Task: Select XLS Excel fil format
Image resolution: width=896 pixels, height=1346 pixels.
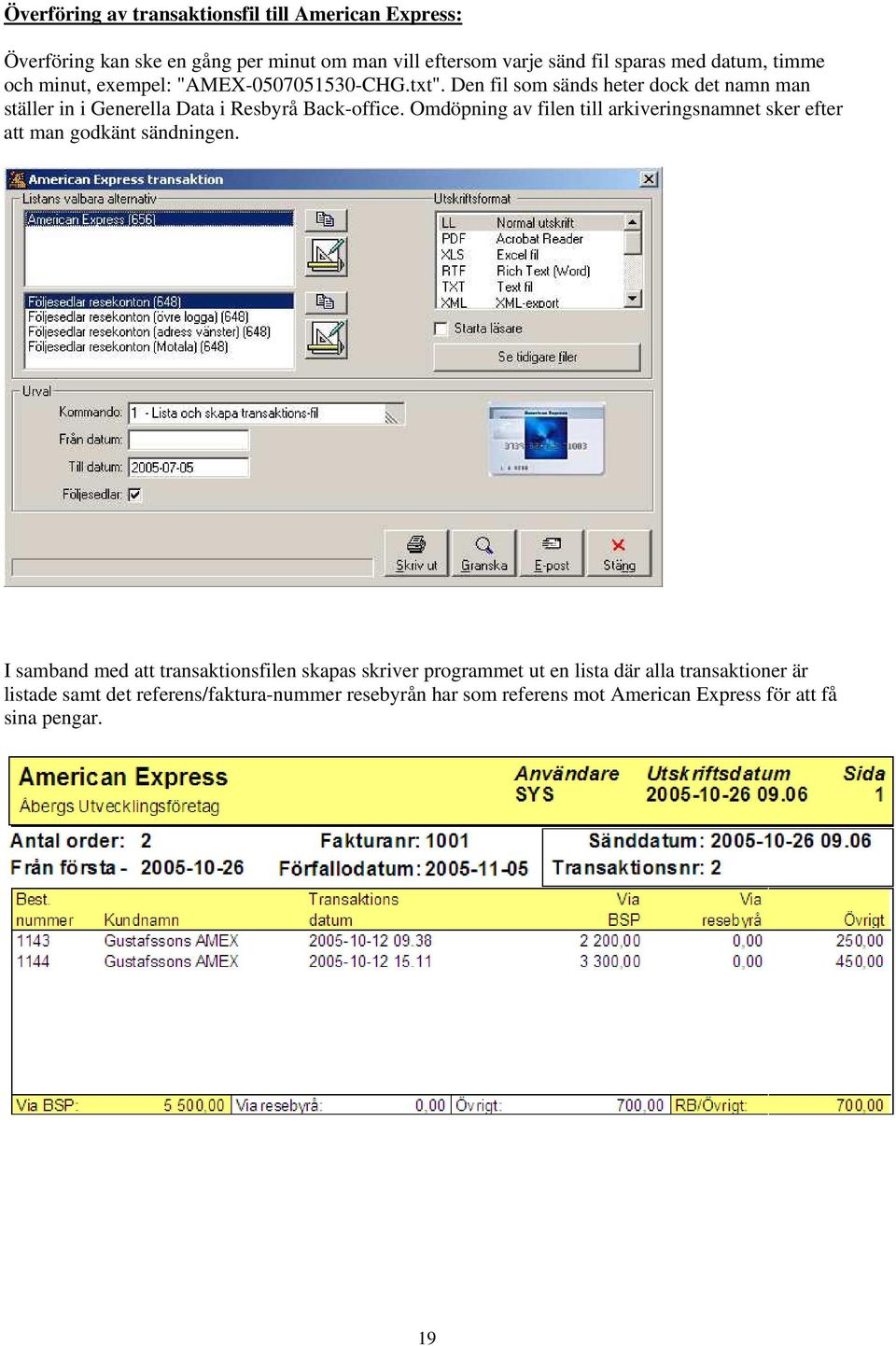Action: pyautogui.click(x=529, y=255)
